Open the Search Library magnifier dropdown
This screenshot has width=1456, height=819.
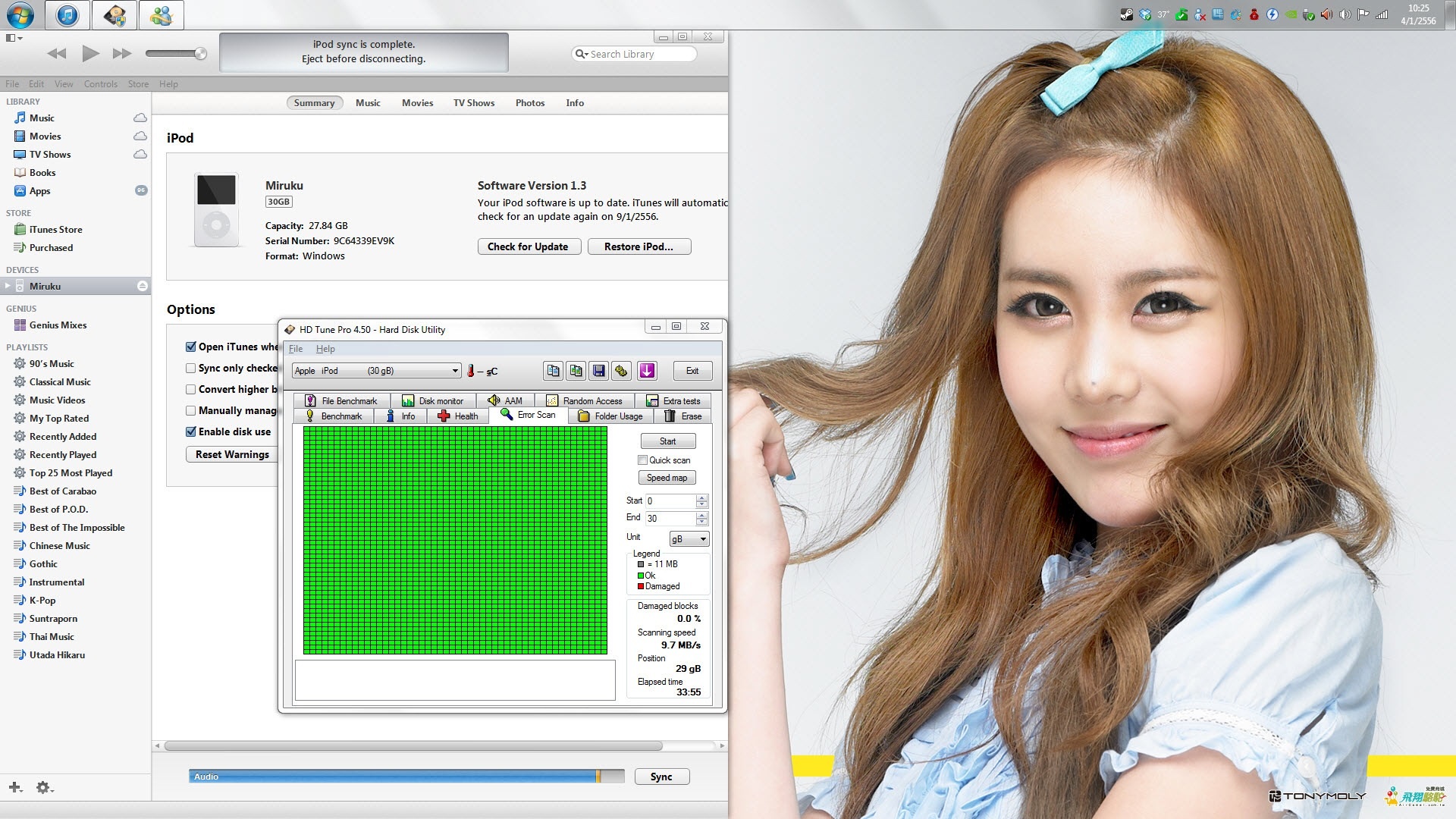pos(582,54)
